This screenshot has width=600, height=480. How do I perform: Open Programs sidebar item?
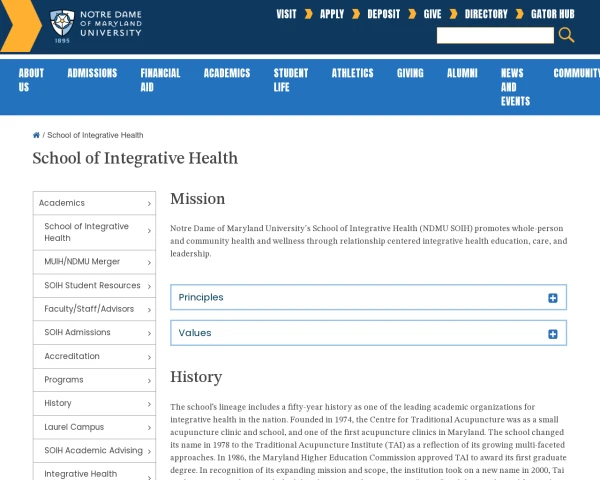(x=94, y=380)
